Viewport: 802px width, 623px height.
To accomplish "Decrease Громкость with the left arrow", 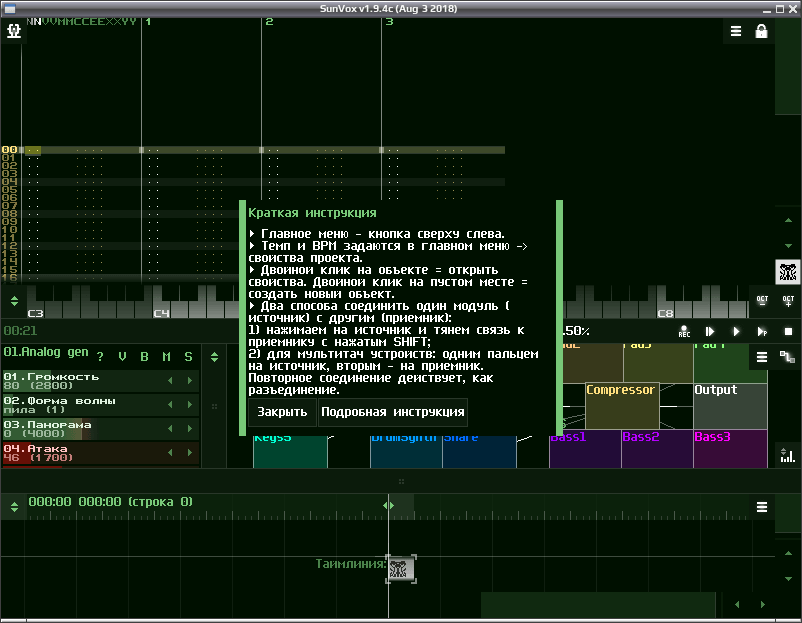I will pyautogui.click(x=170, y=381).
